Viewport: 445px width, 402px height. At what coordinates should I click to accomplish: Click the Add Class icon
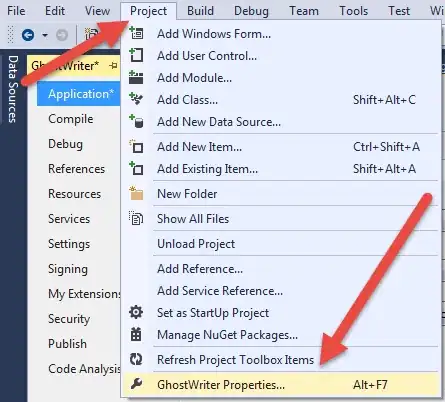point(136,99)
